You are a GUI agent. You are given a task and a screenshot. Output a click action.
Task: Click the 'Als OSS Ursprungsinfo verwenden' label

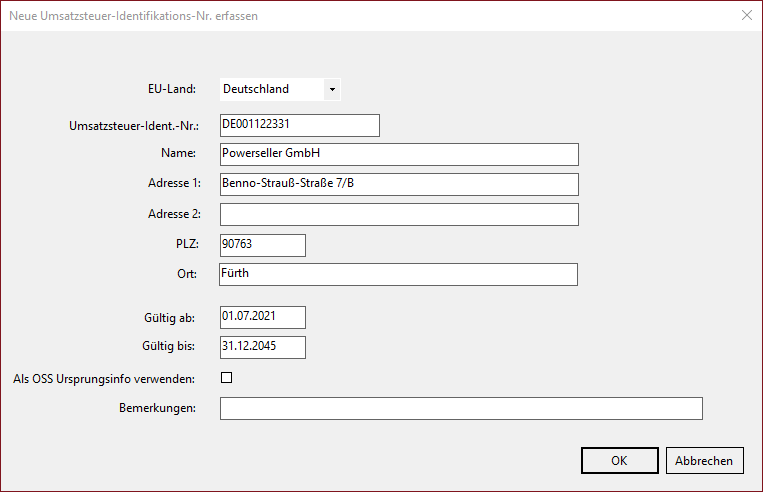pyautogui.click(x=109, y=378)
